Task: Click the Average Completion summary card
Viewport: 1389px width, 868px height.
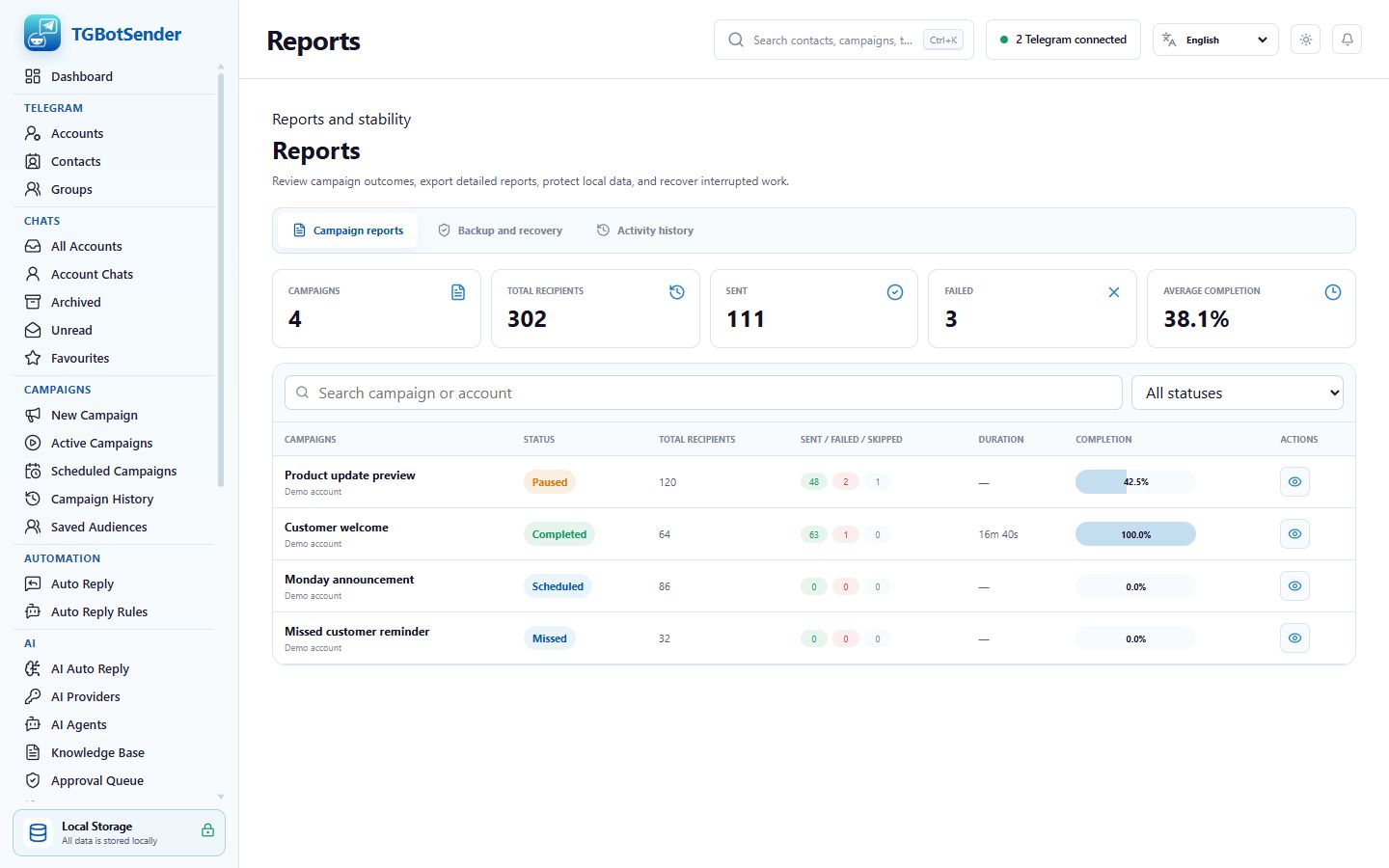Action: coord(1251,309)
